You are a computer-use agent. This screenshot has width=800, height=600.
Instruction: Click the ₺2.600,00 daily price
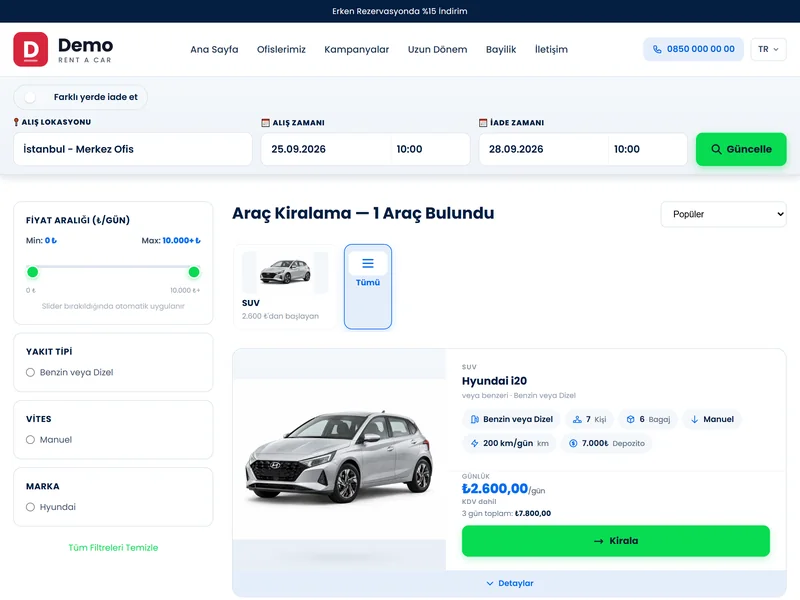point(495,489)
